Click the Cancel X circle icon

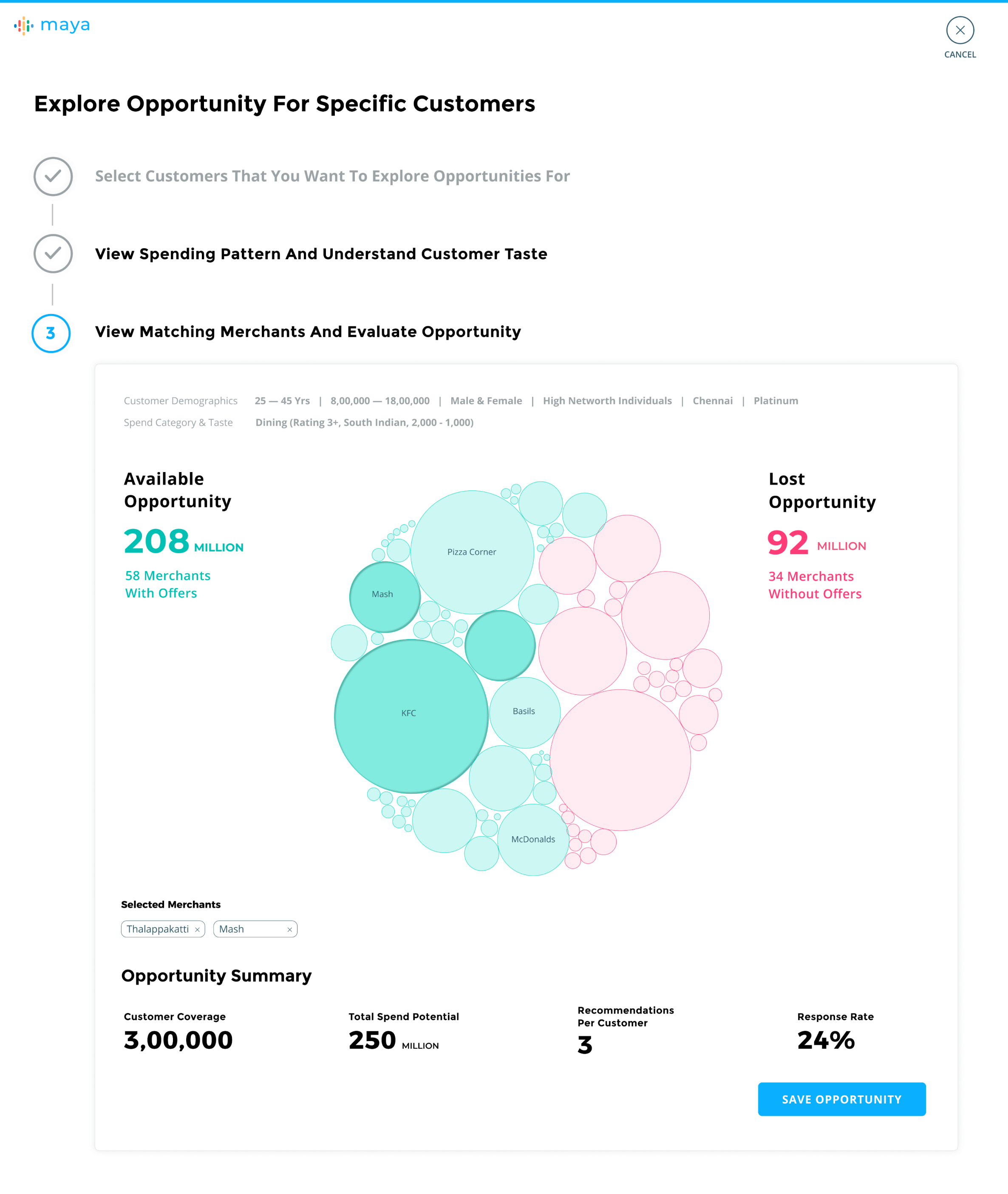tap(960, 30)
